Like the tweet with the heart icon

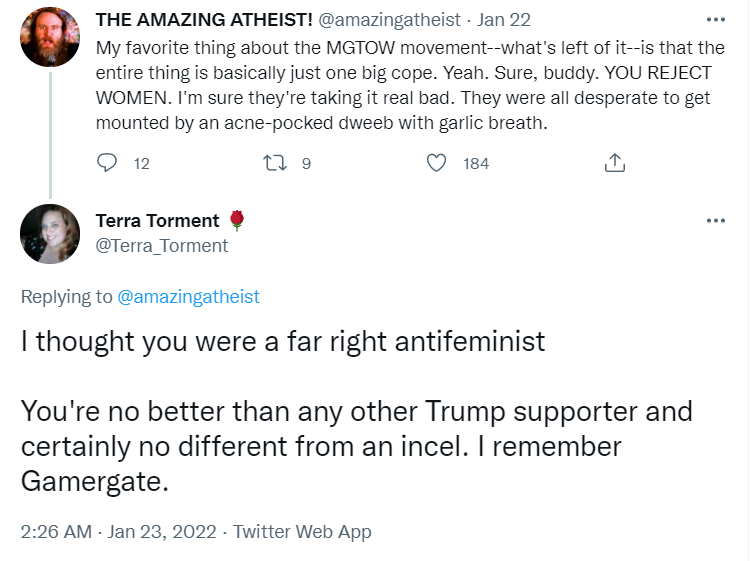pyautogui.click(x=436, y=163)
